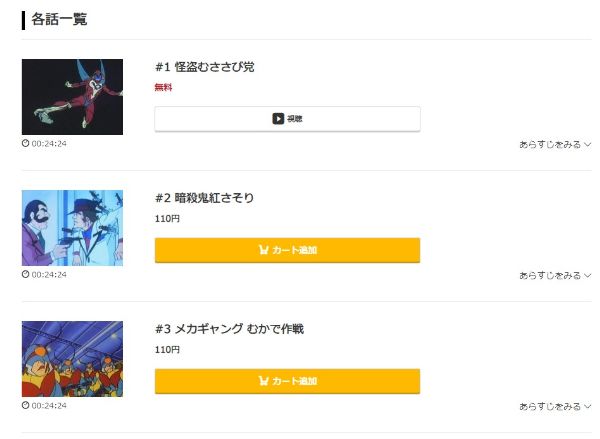This screenshot has height=439, width=600.
Task: Open the title link #2 暗殺鬼紅さそり
Action: tap(205, 198)
